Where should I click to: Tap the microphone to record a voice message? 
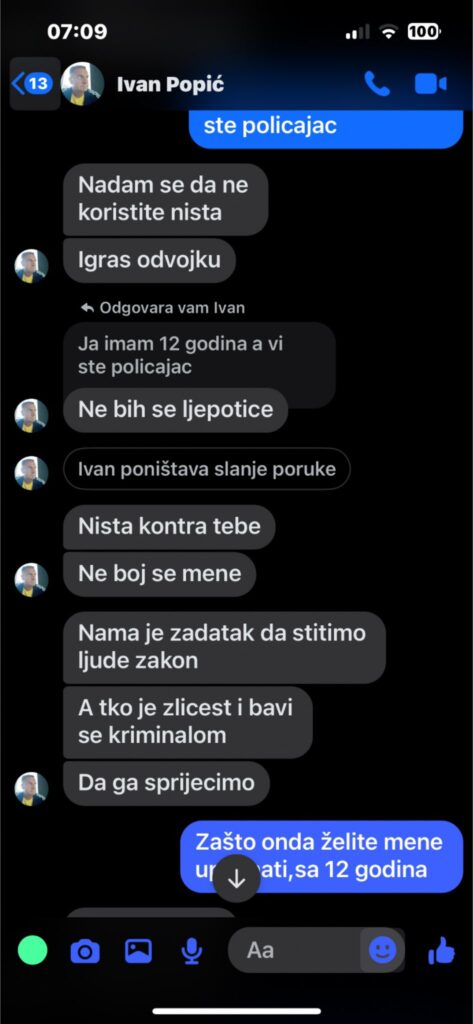click(x=191, y=951)
